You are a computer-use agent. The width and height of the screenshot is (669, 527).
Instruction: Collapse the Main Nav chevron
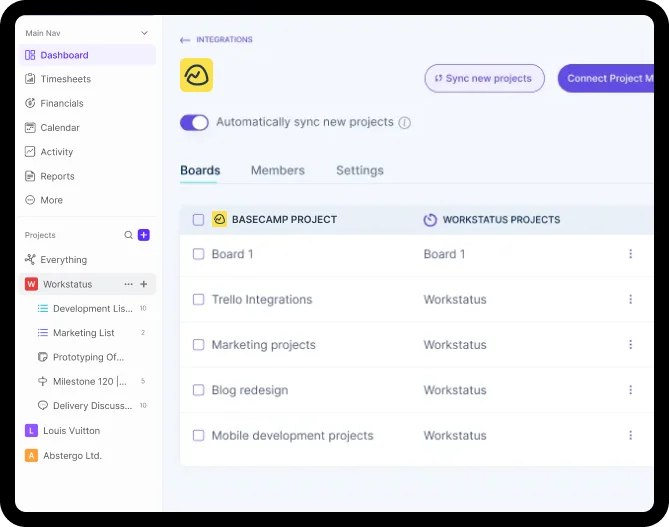144,33
